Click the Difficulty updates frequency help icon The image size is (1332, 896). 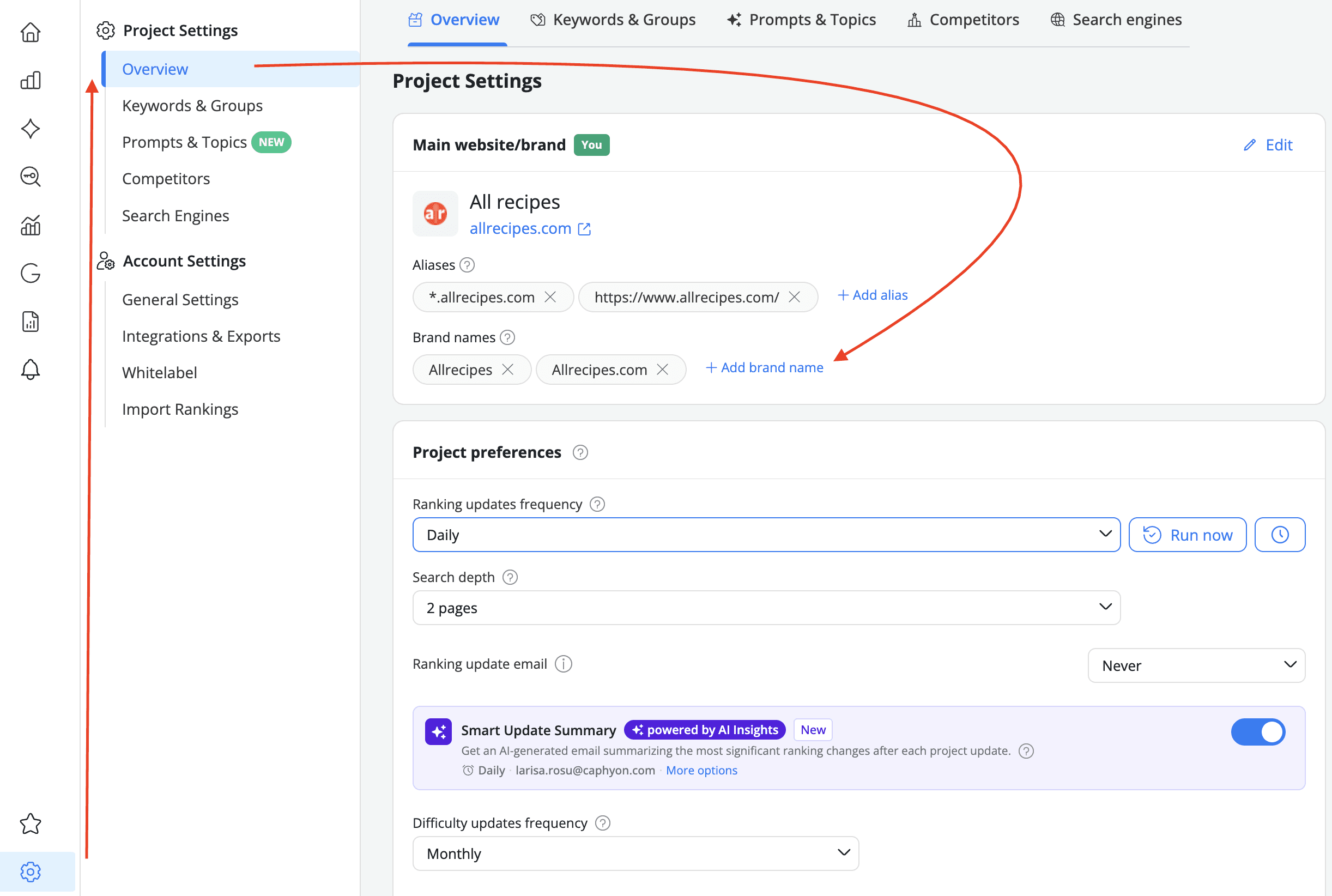[603, 823]
